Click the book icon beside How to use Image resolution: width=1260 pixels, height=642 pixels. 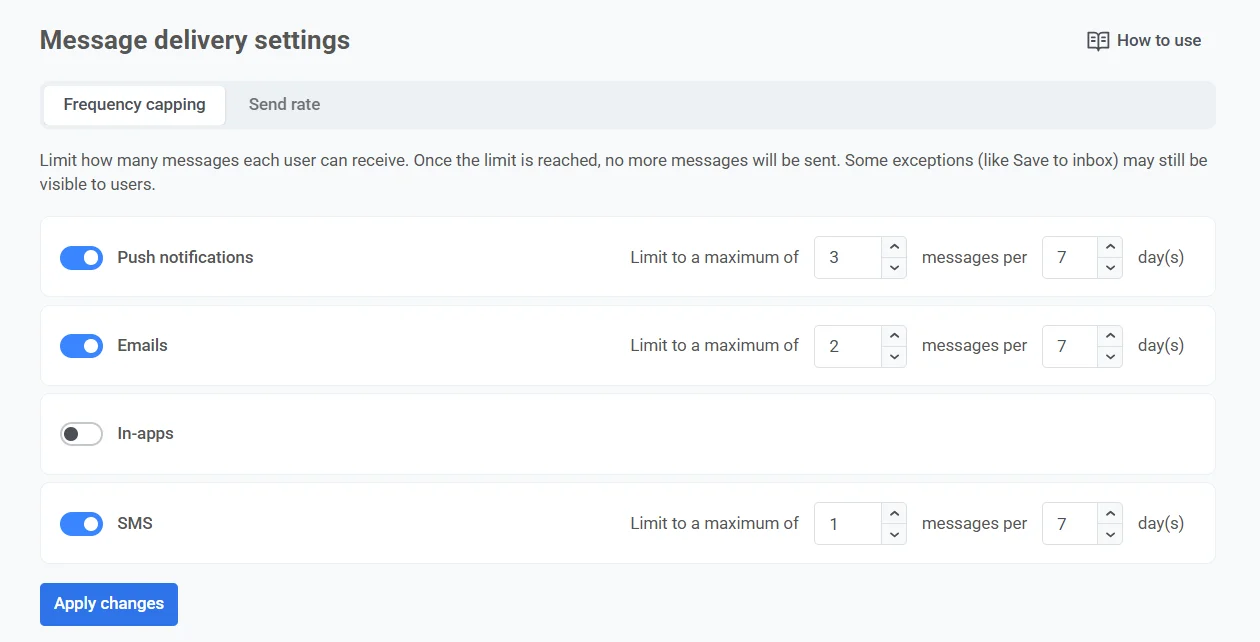pyautogui.click(x=1098, y=41)
